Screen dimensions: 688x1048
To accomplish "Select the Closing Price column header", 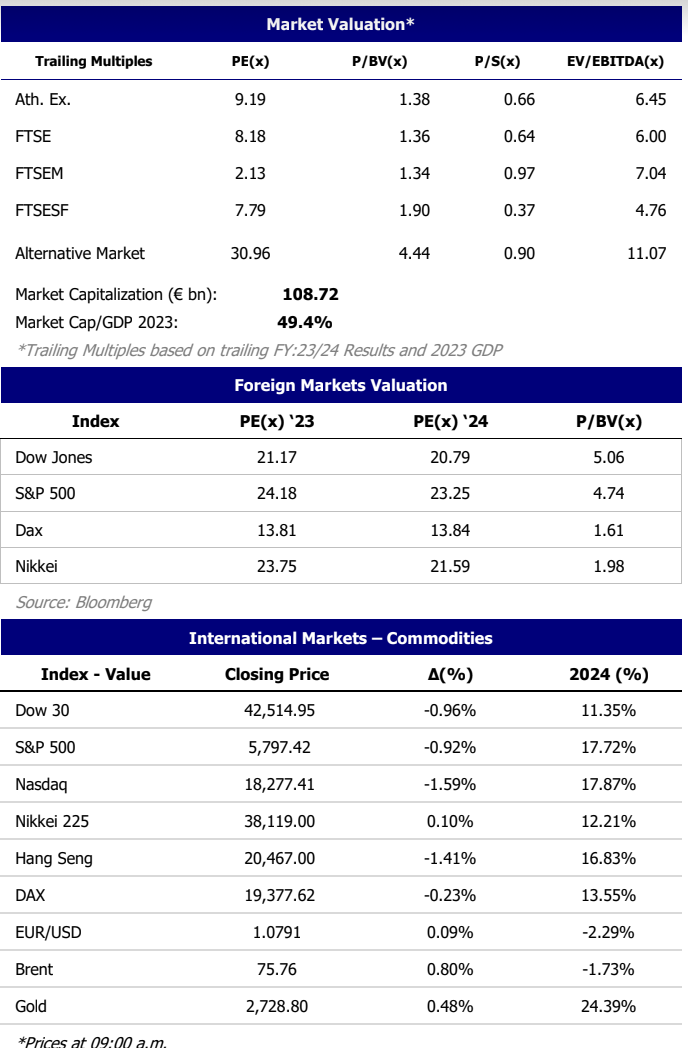I will click(x=277, y=674).
